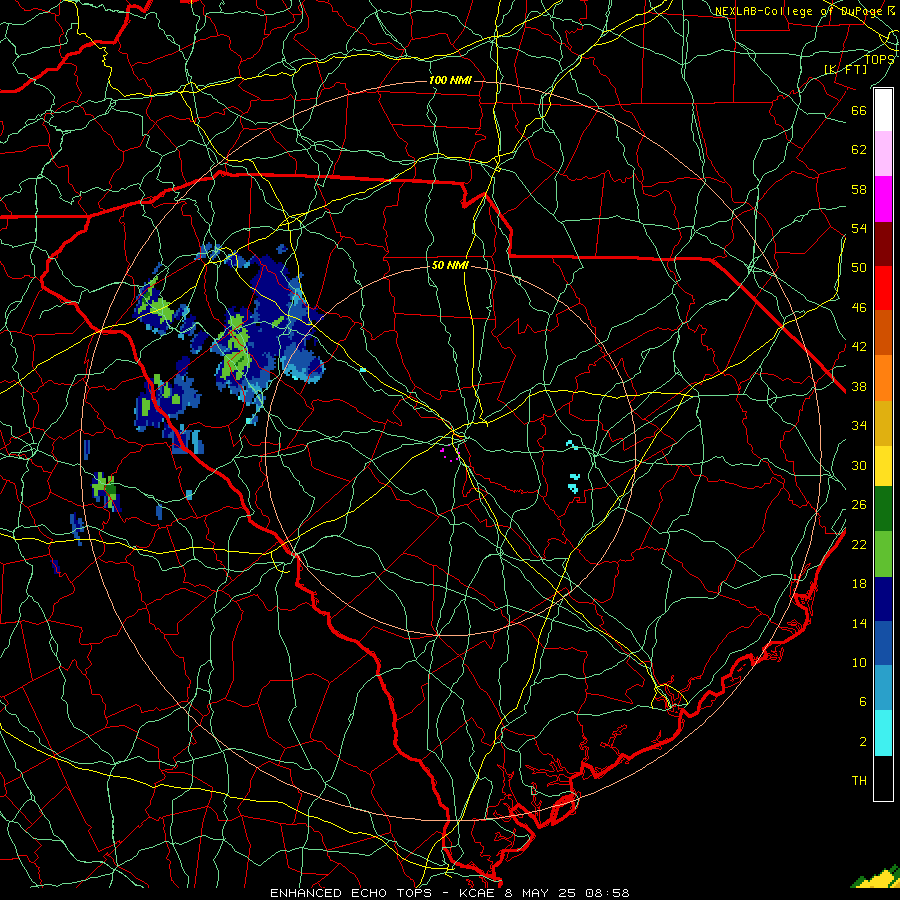
Task: Click the '18' scale value label
Action: tap(859, 584)
